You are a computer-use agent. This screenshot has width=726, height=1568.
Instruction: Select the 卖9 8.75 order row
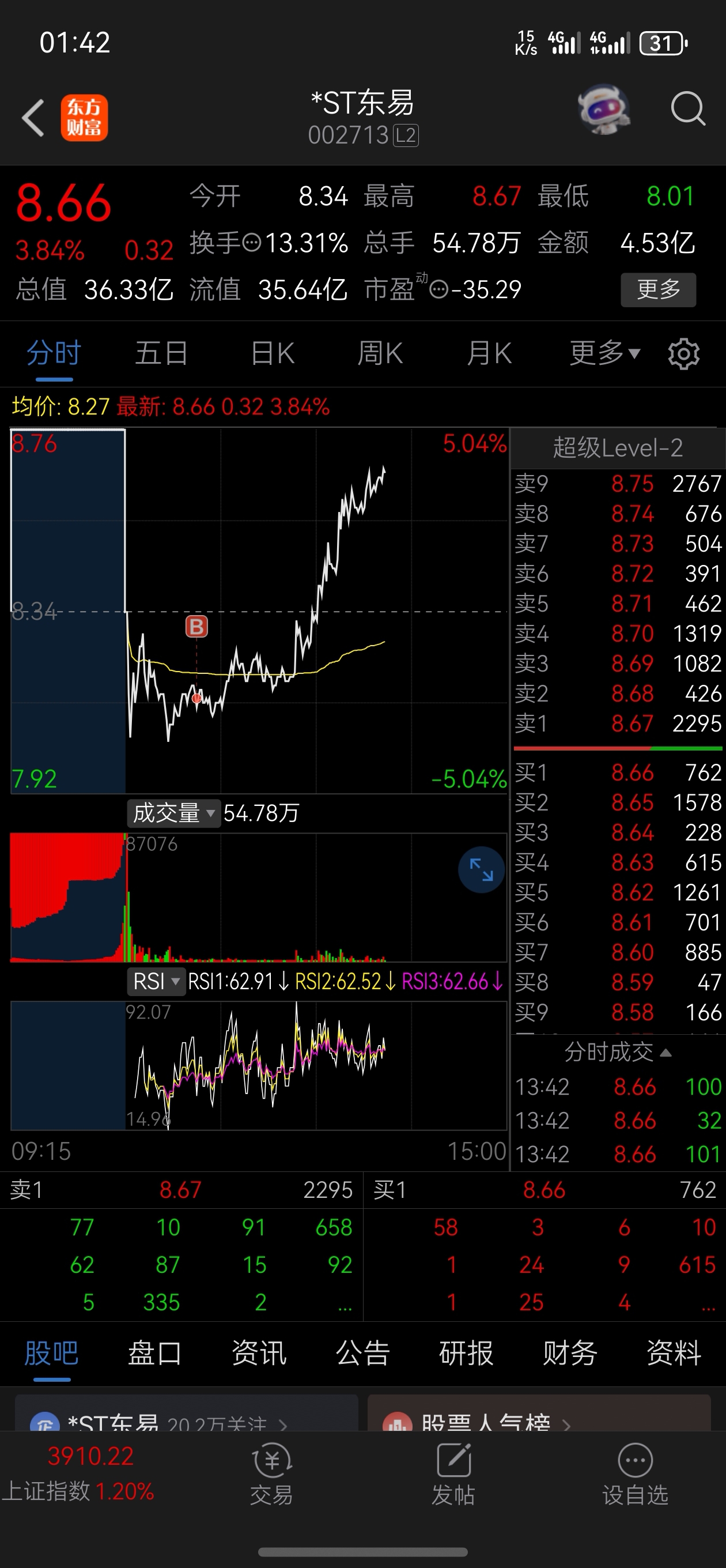(x=618, y=484)
